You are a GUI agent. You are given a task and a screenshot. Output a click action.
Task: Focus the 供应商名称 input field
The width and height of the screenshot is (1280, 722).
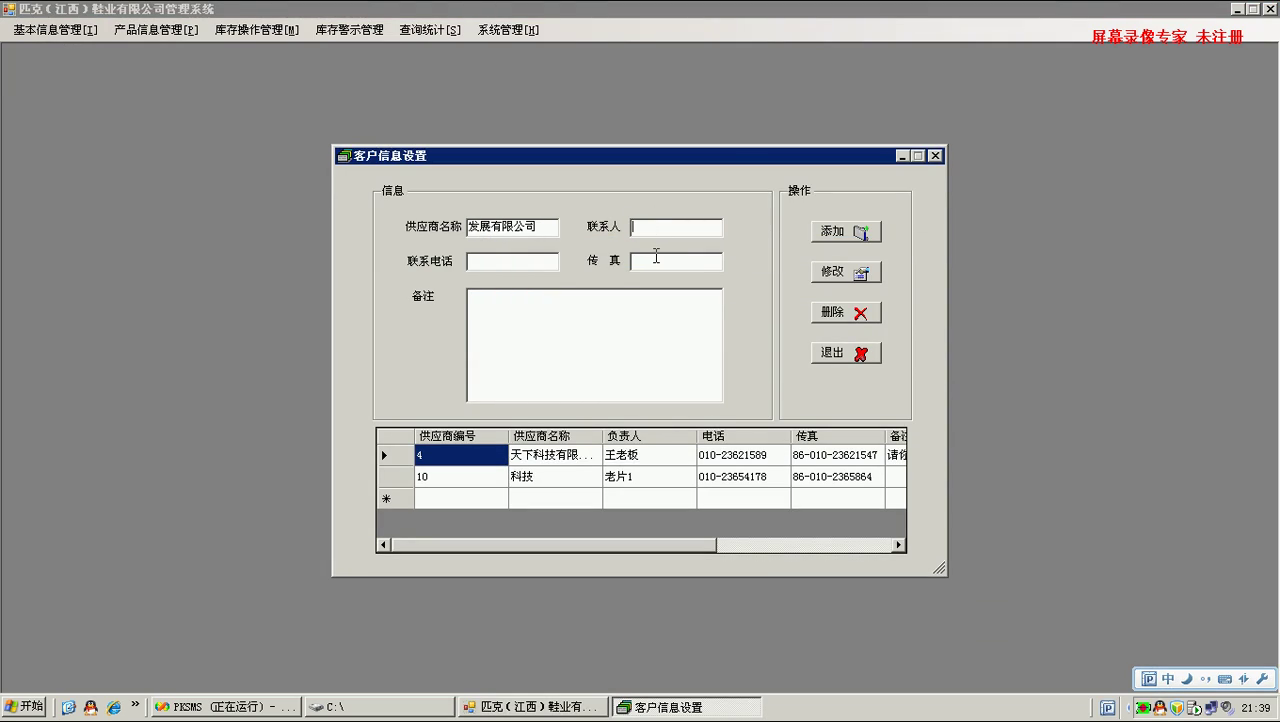(x=513, y=227)
